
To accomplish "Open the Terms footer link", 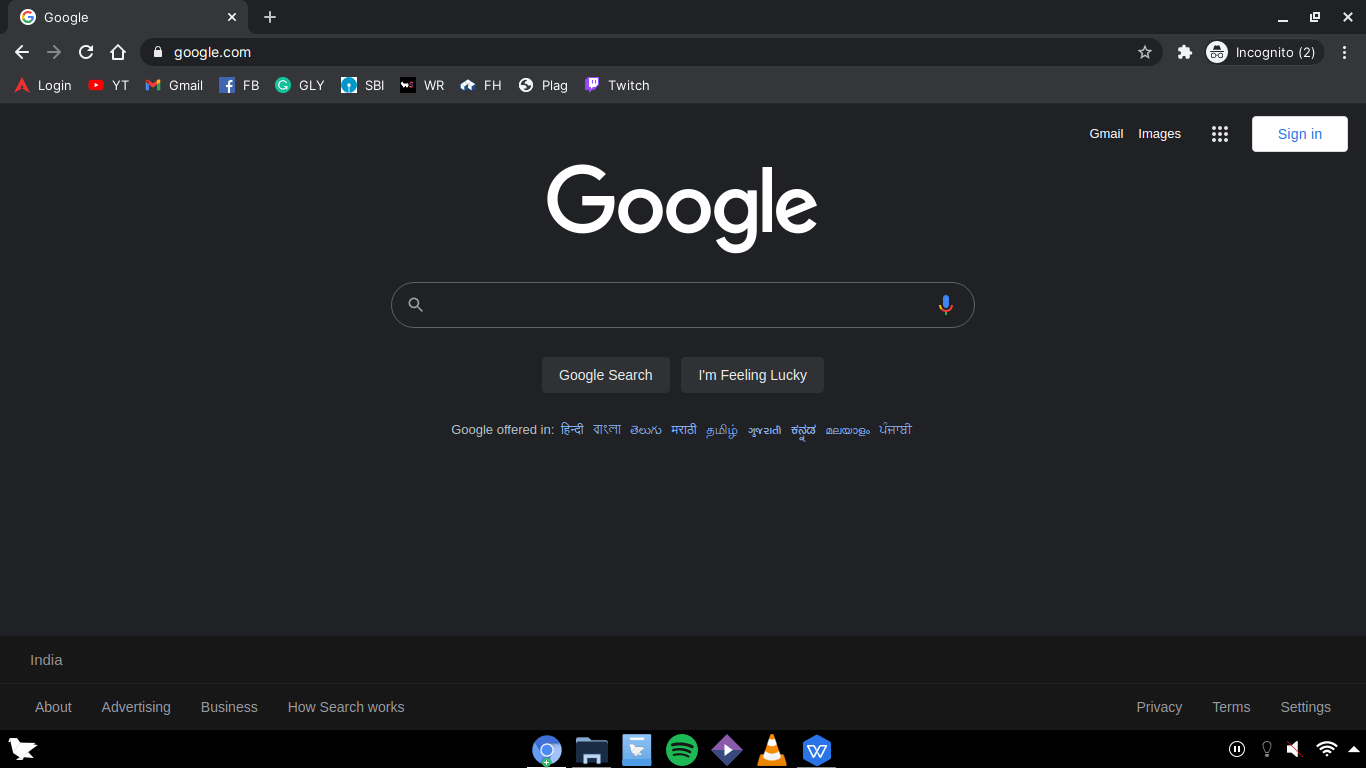I will point(1231,707).
